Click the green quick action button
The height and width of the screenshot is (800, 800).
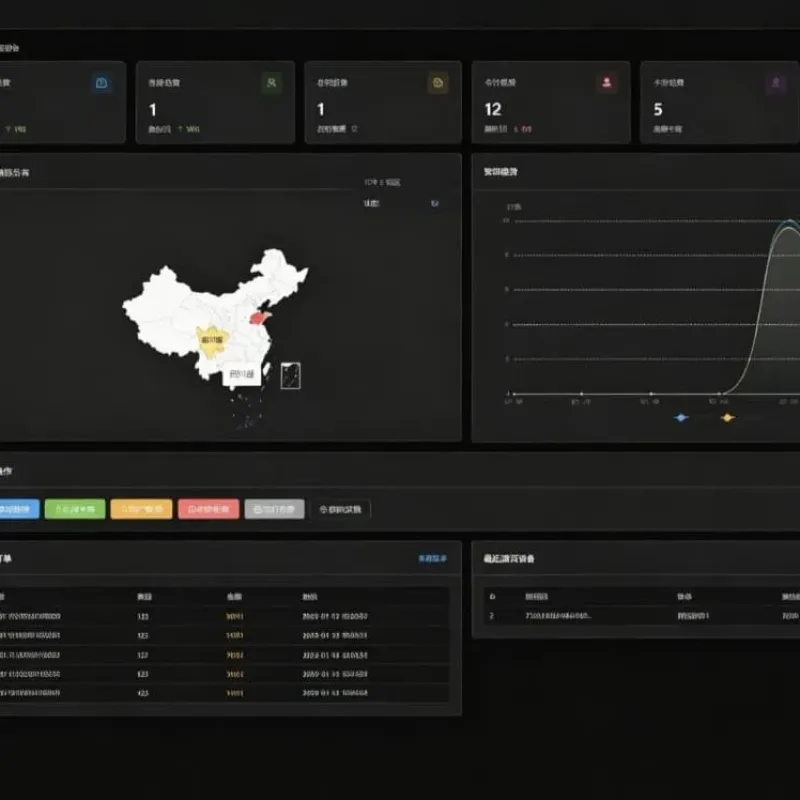tap(75, 509)
